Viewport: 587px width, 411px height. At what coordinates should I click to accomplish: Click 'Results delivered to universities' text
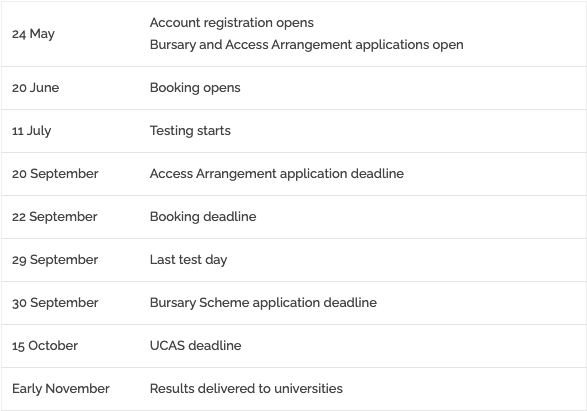tap(246, 389)
